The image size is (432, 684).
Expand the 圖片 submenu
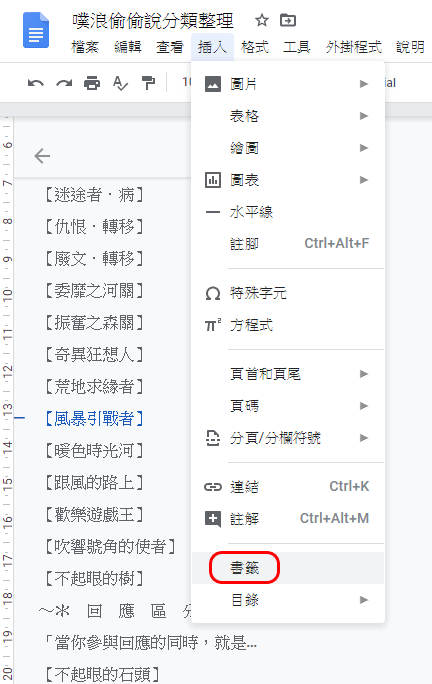pyautogui.click(x=288, y=84)
